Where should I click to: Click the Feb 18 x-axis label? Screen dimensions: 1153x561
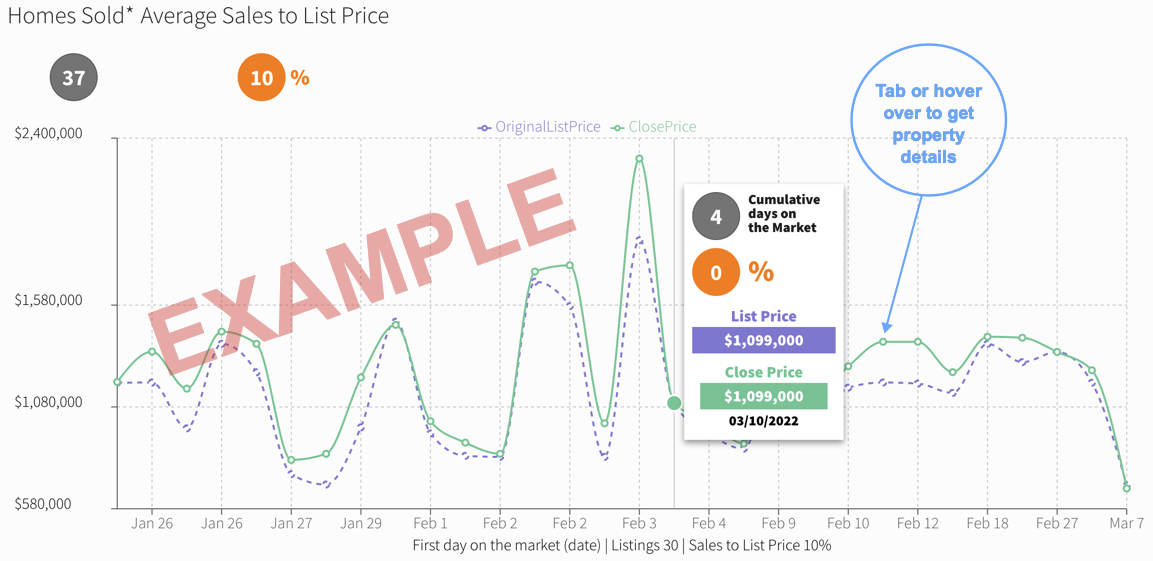click(987, 523)
